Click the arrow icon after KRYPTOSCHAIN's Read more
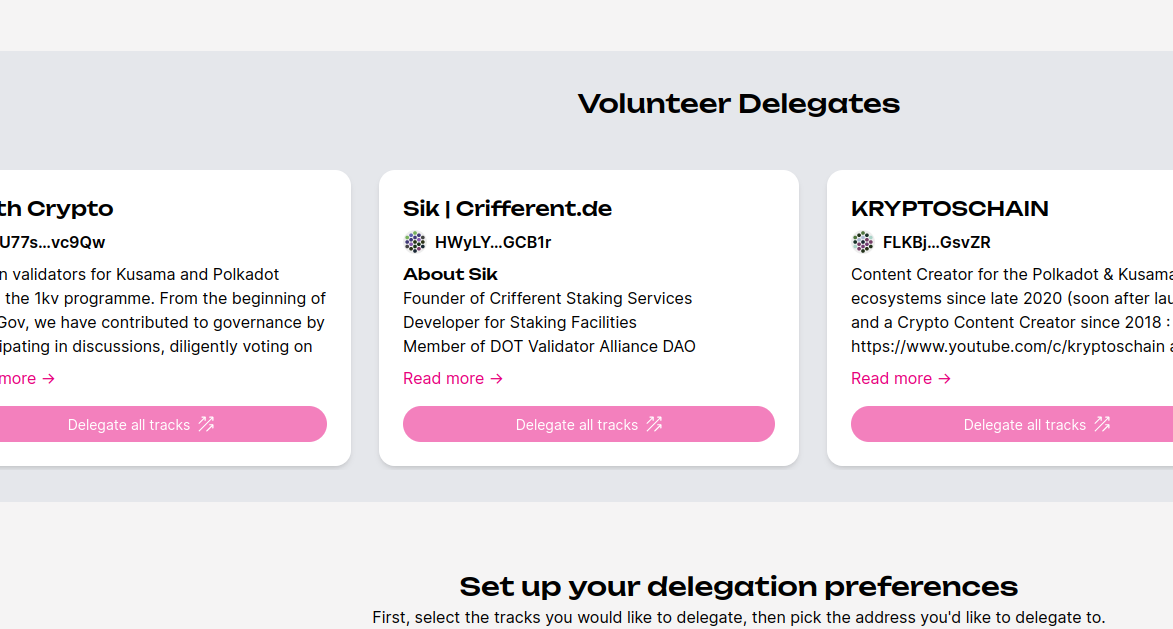1173x629 pixels. pyautogui.click(x=943, y=378)
